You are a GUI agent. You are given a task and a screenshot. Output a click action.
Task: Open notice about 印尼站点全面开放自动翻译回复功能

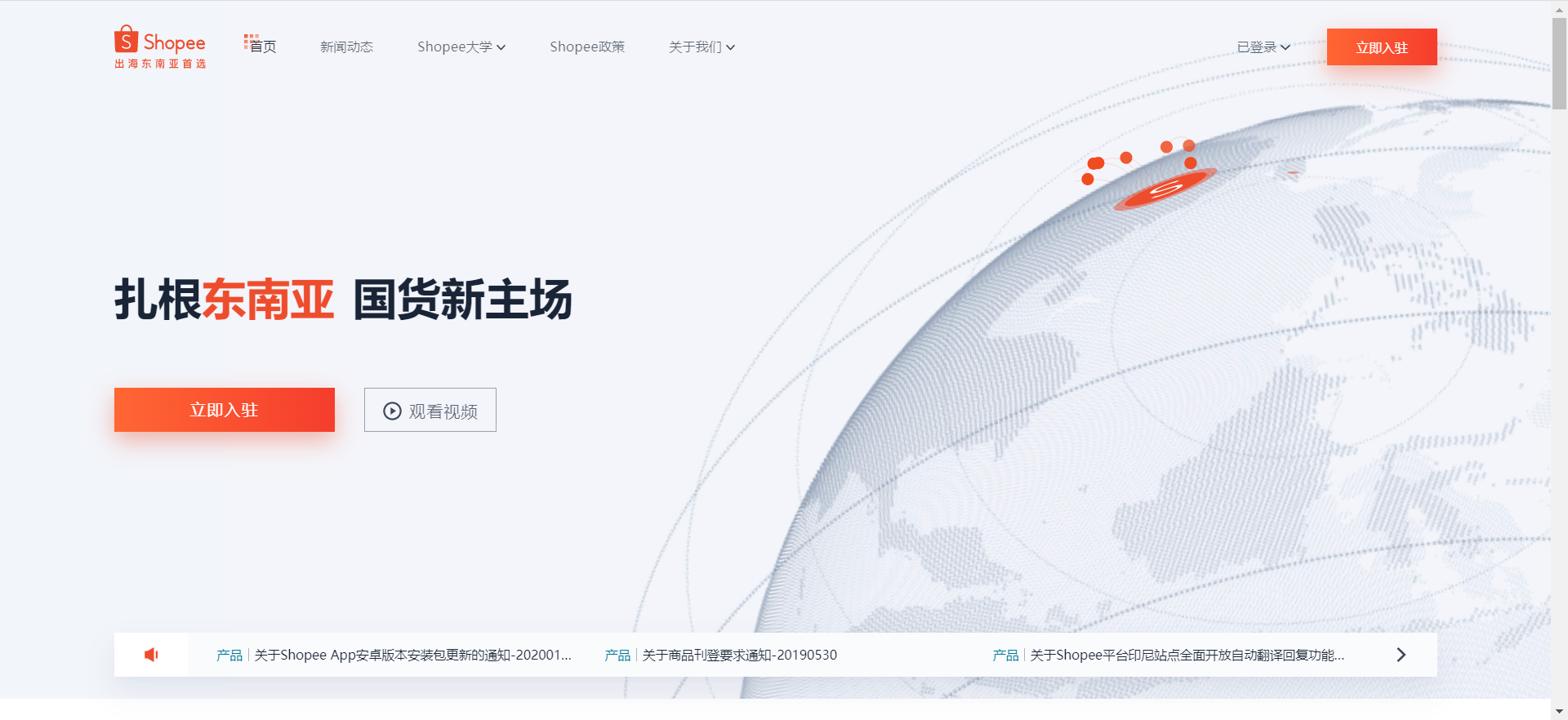click(1187, 655)
